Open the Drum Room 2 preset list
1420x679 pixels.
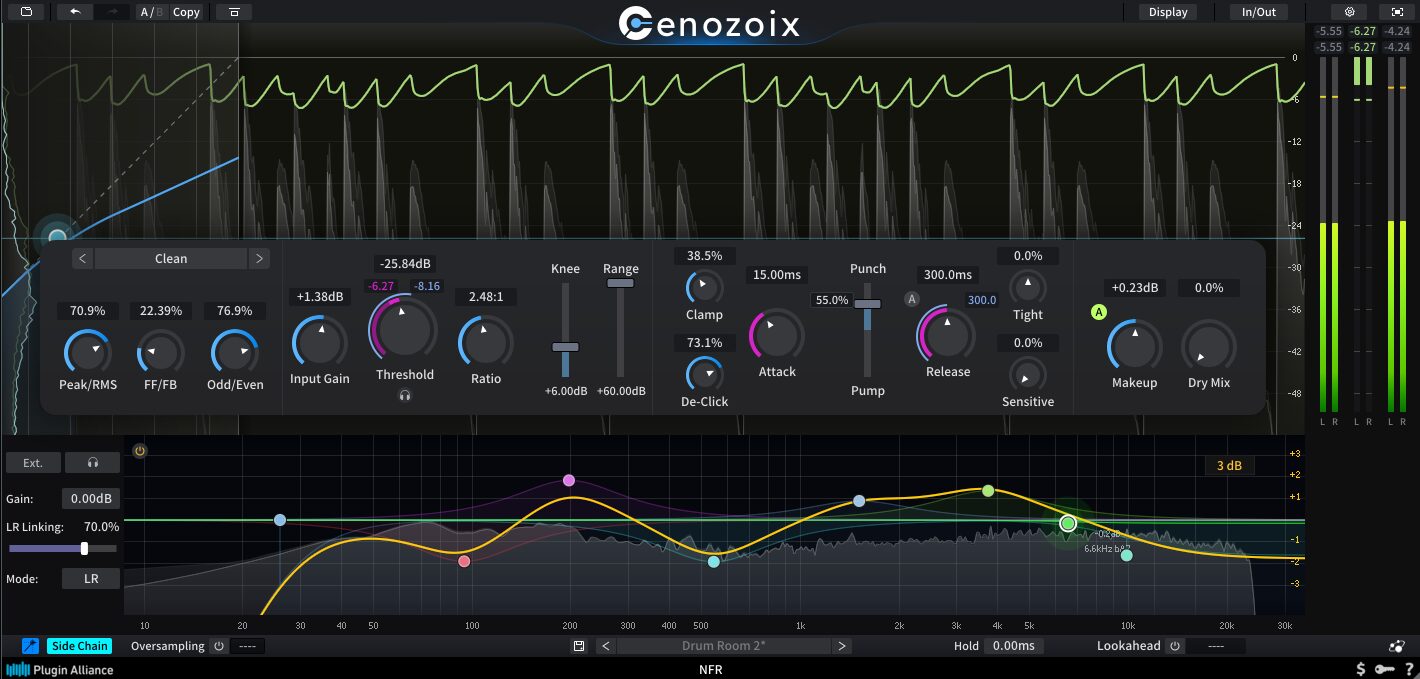pos(724,646)
